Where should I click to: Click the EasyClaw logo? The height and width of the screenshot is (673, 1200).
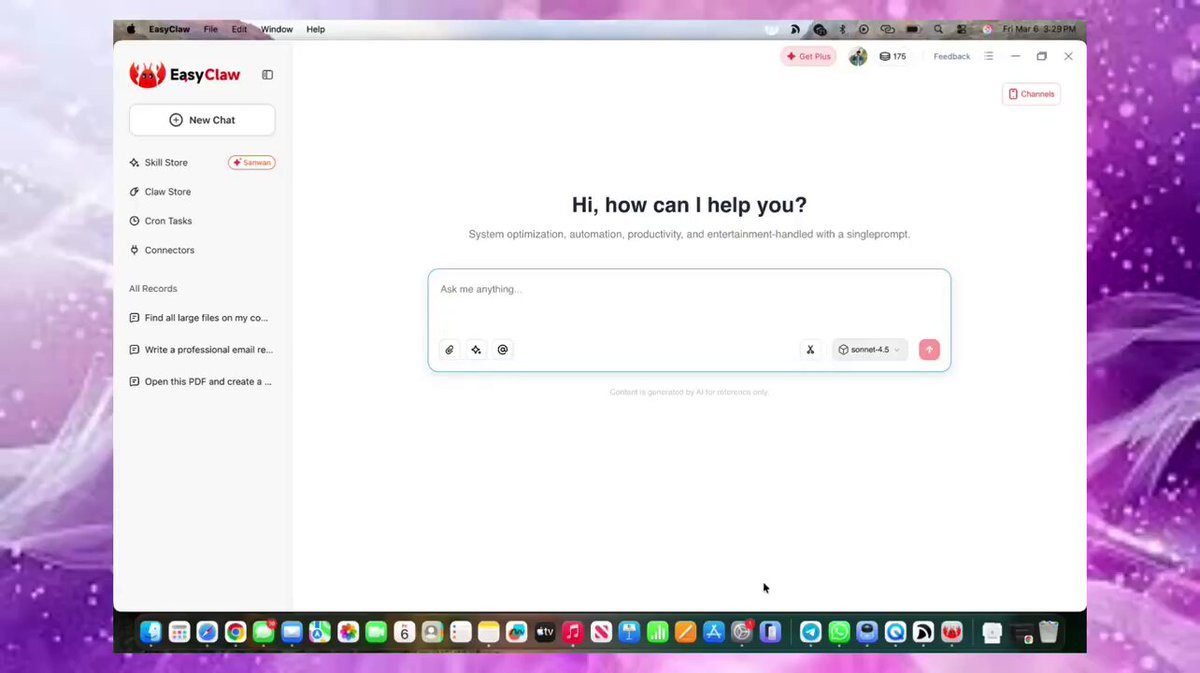click(185, 74)
